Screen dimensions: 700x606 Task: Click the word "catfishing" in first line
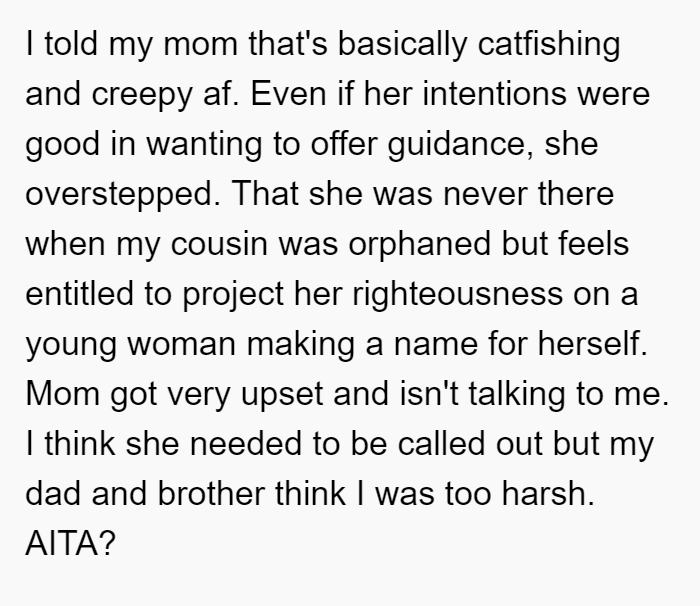coord(549,44)
